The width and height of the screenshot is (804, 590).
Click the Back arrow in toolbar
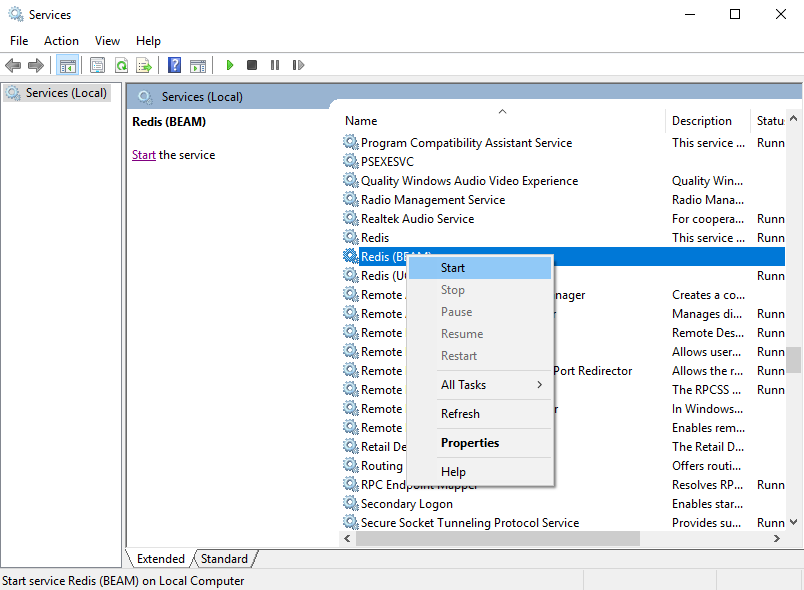click(13, 65)
